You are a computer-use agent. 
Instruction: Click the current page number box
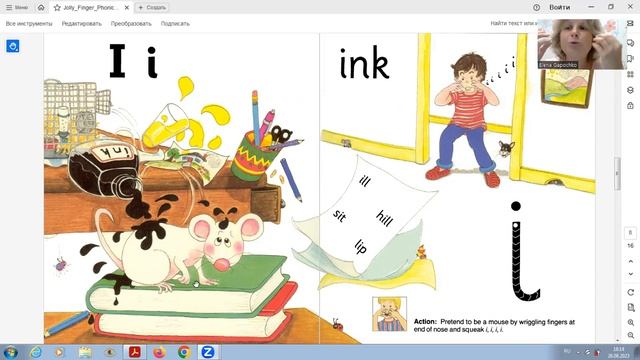tap(630, 233)
